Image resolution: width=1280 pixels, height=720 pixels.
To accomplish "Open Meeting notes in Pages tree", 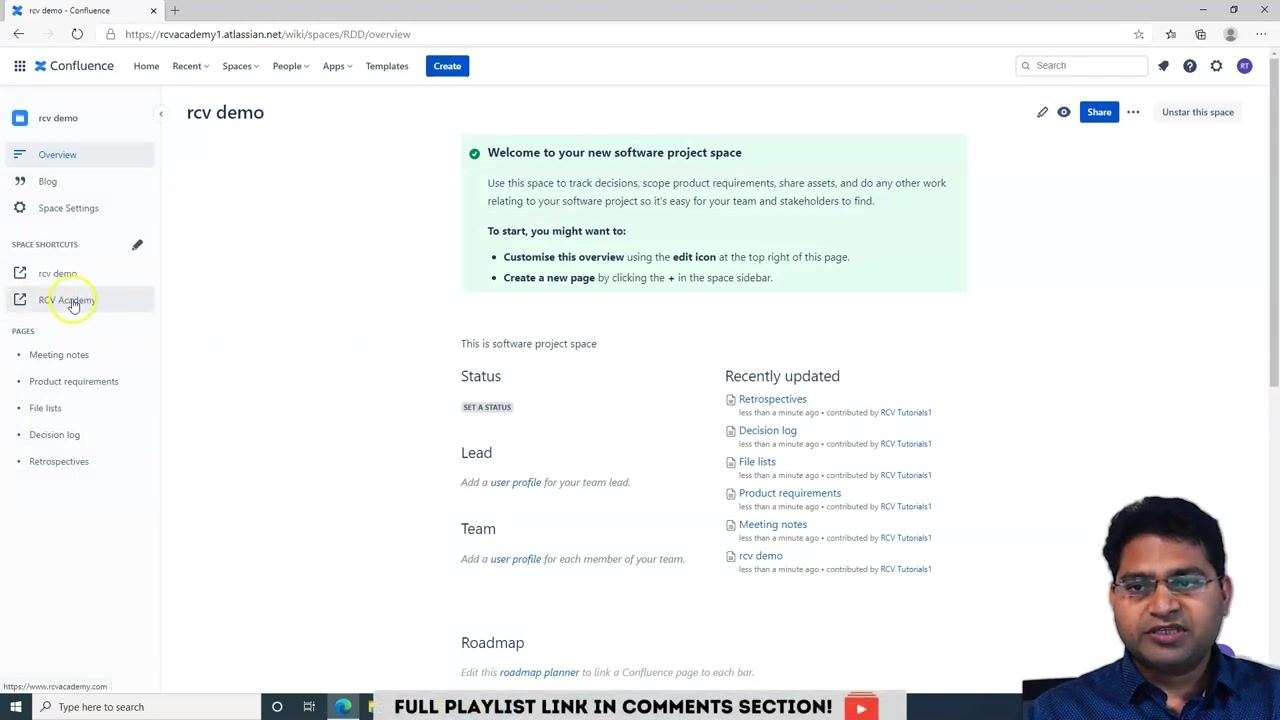I will click(x=59, y=354).
